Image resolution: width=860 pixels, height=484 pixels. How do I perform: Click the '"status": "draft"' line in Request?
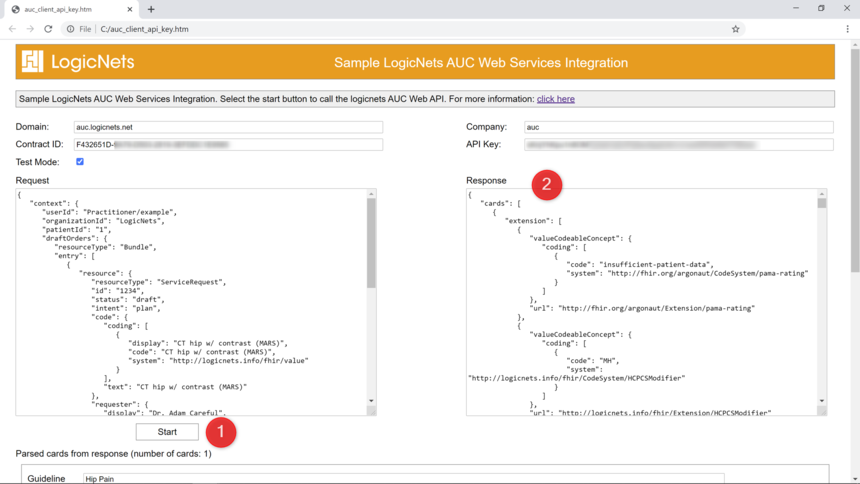(x=128, y=300)
